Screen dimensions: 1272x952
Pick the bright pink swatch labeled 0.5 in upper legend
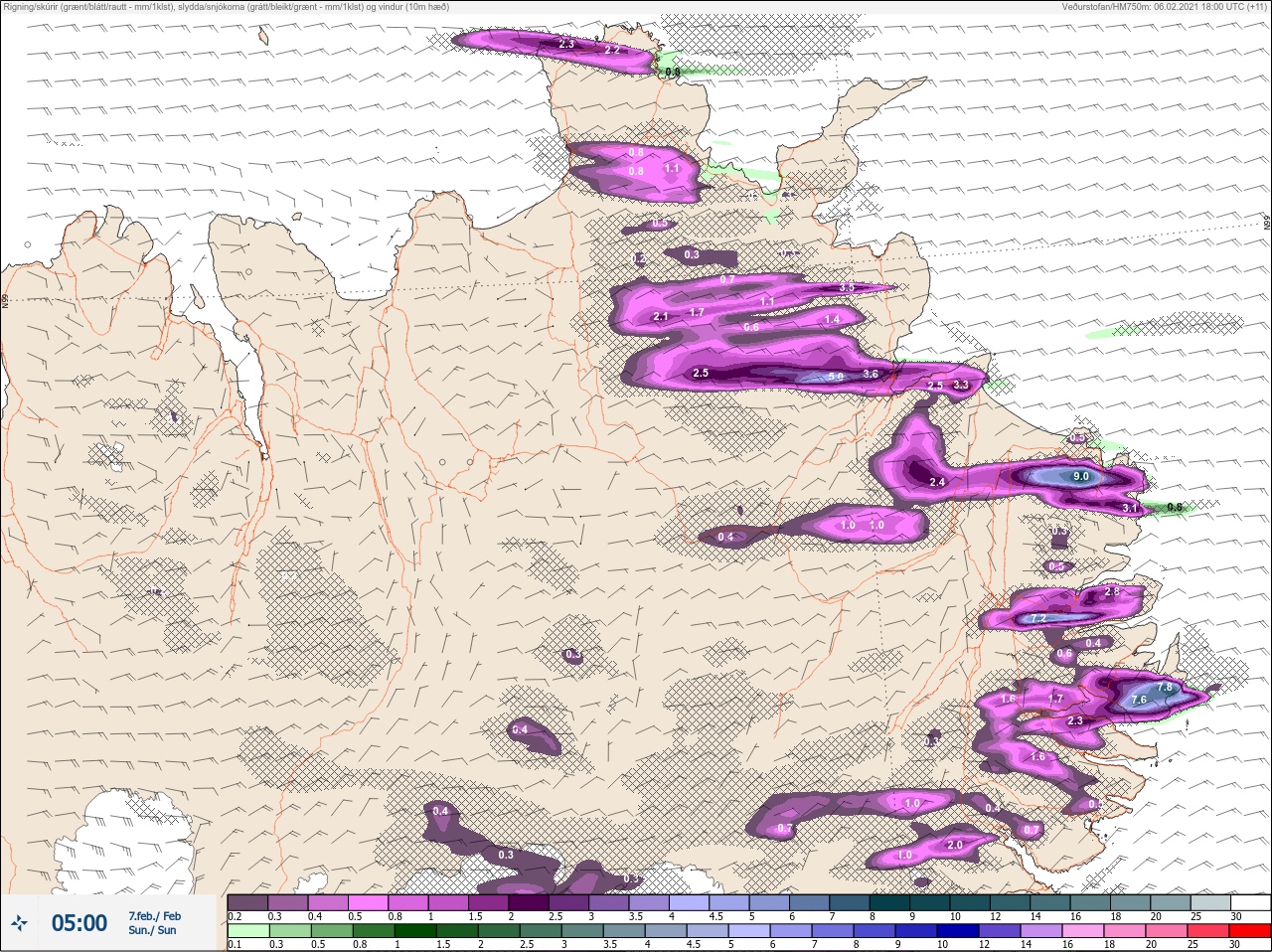point(368,902)
